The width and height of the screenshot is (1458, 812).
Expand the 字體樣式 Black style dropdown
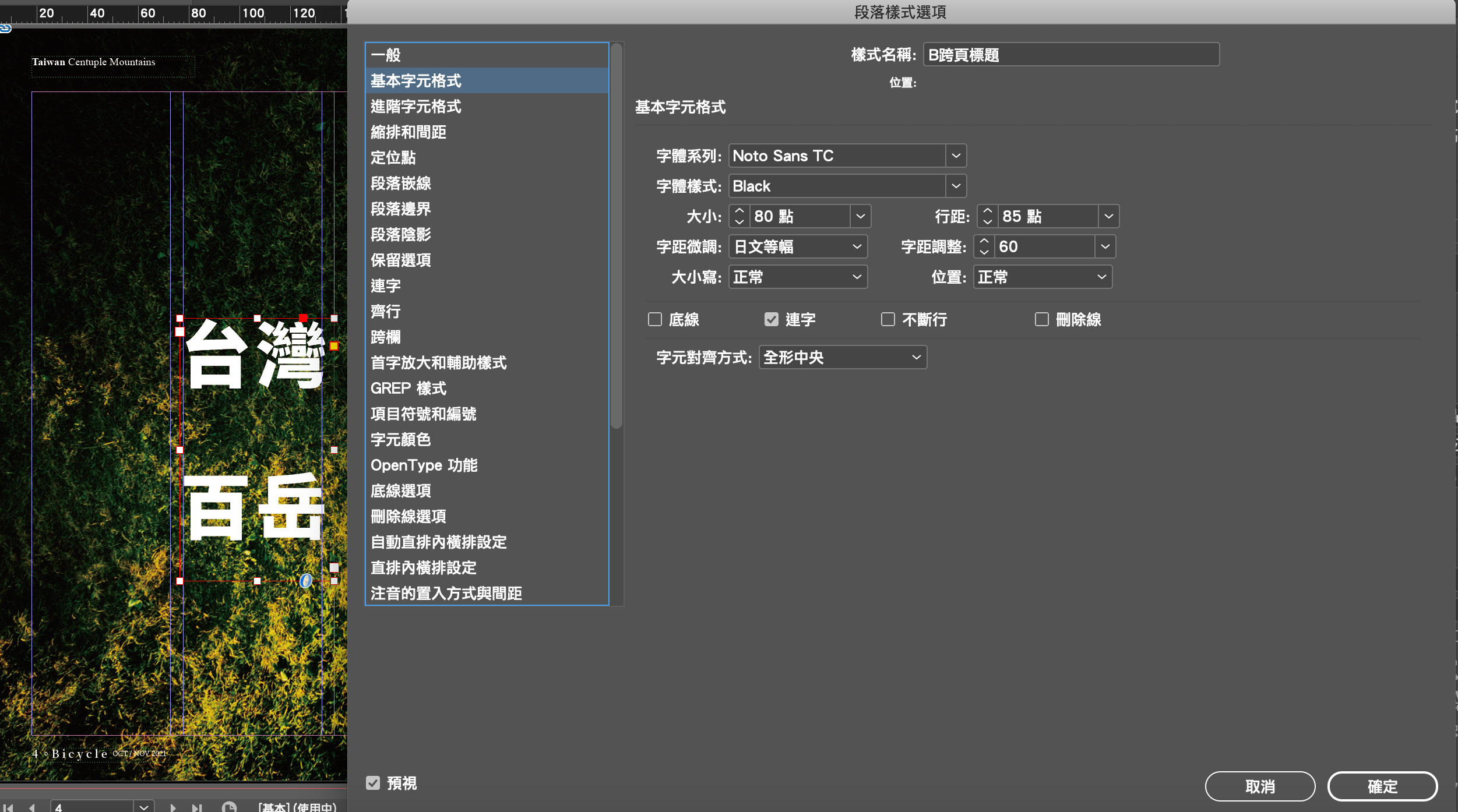pyautogui.click(x=956, y=186)
